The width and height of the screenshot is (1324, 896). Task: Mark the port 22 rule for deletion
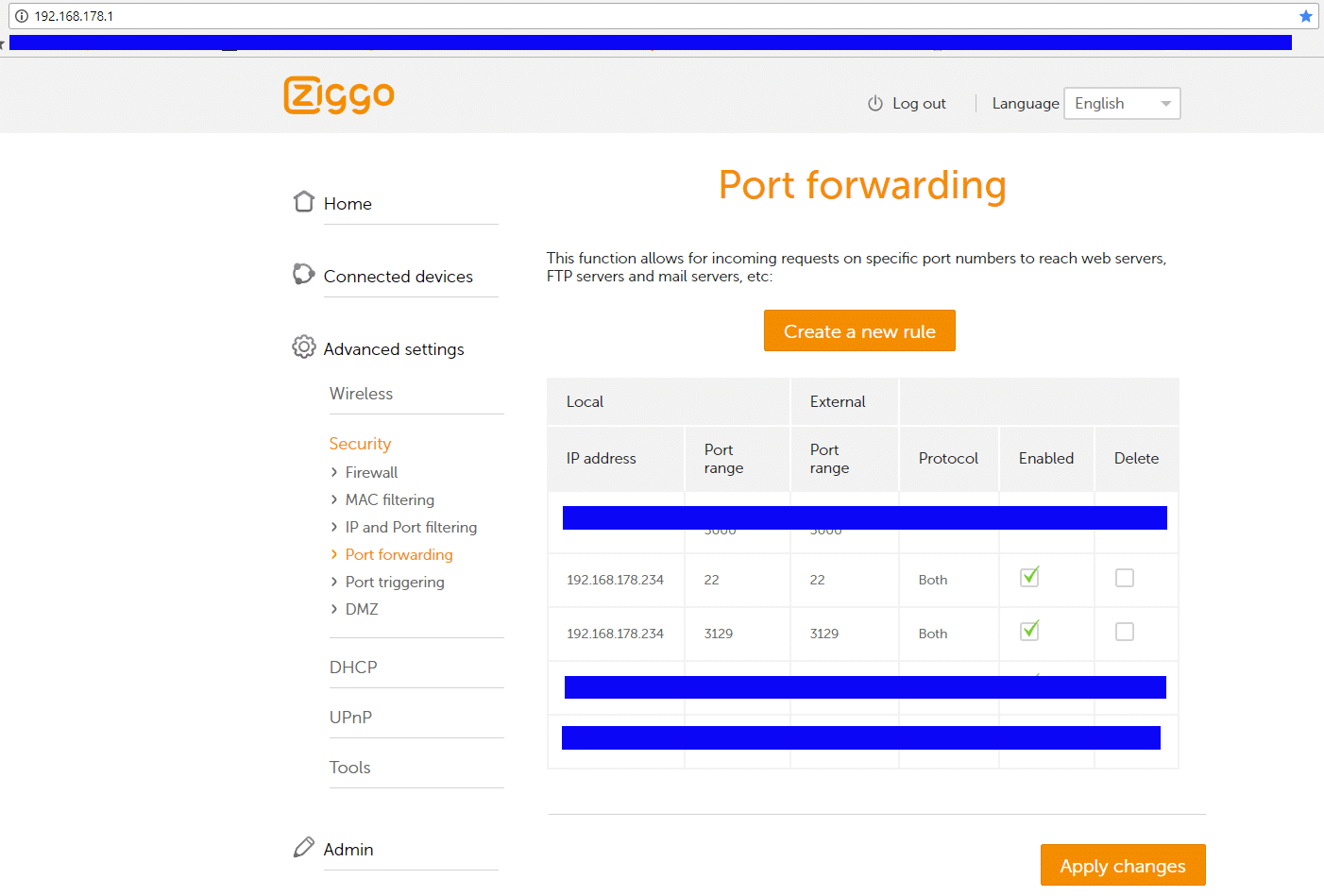click(1124, 578)
